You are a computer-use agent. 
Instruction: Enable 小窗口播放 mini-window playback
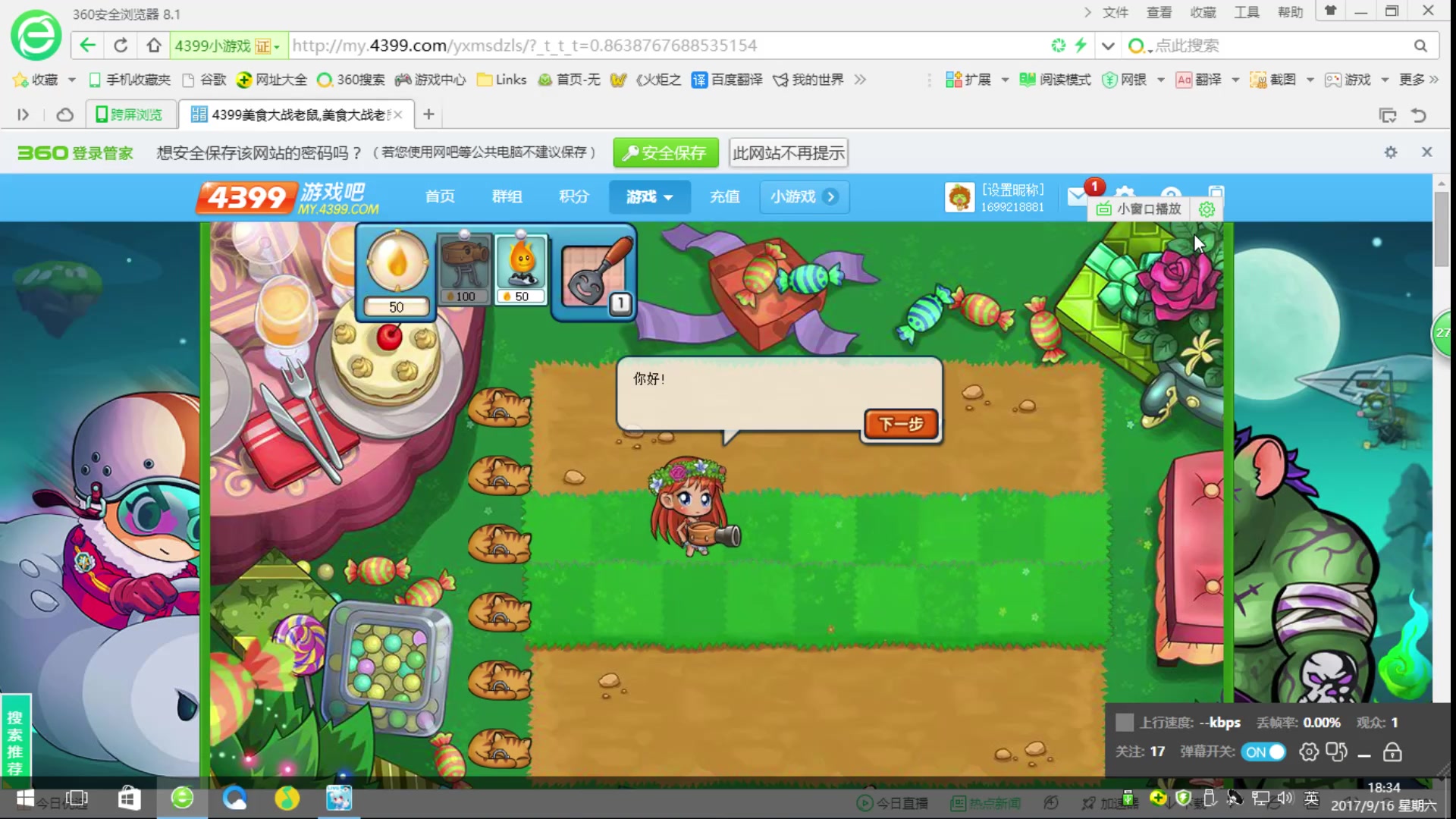point(1140,209)
